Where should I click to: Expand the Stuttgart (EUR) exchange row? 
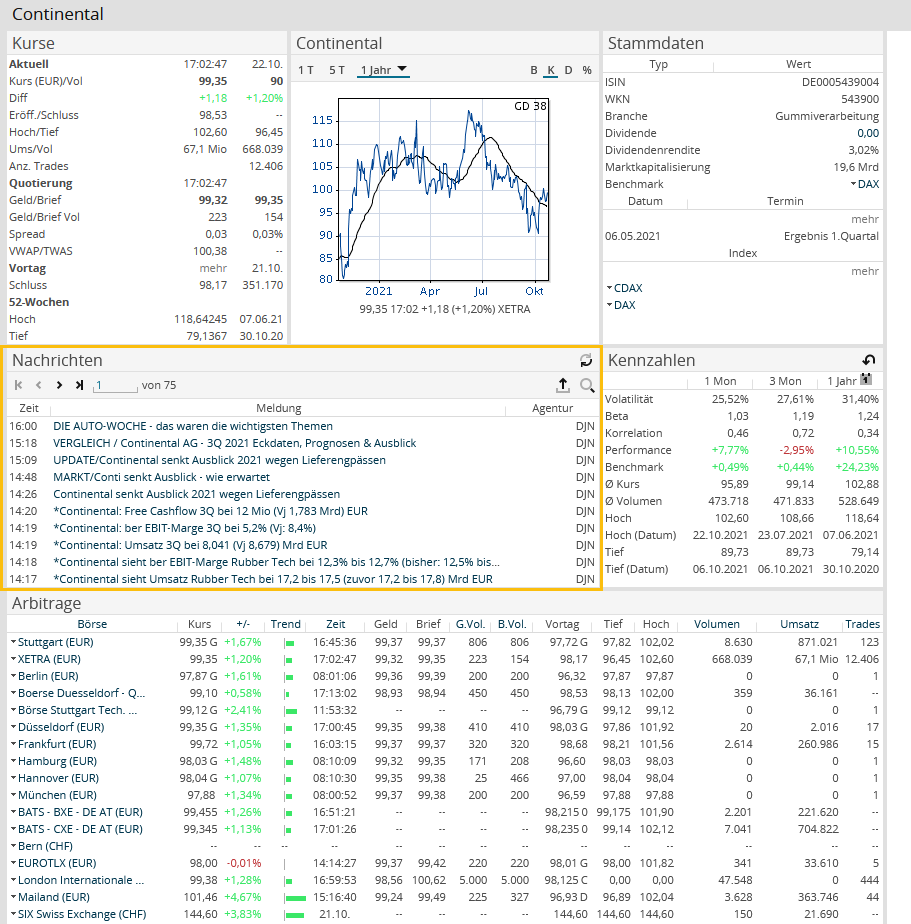[x=14, y=642]
